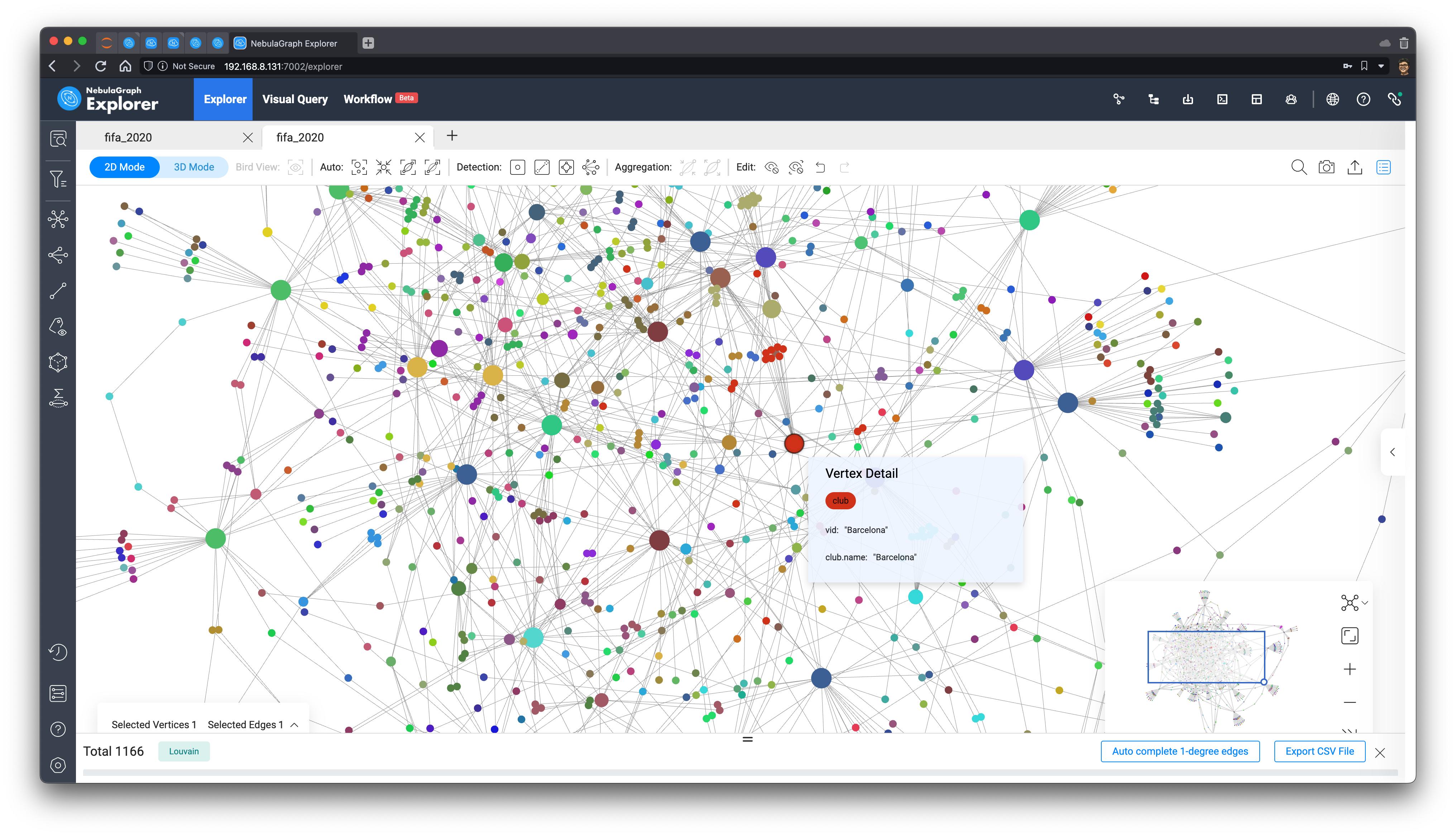Switch to 3D Mode
This screenshot has height=836, width=1456.
pyautogui.click(x=193, y=167)
